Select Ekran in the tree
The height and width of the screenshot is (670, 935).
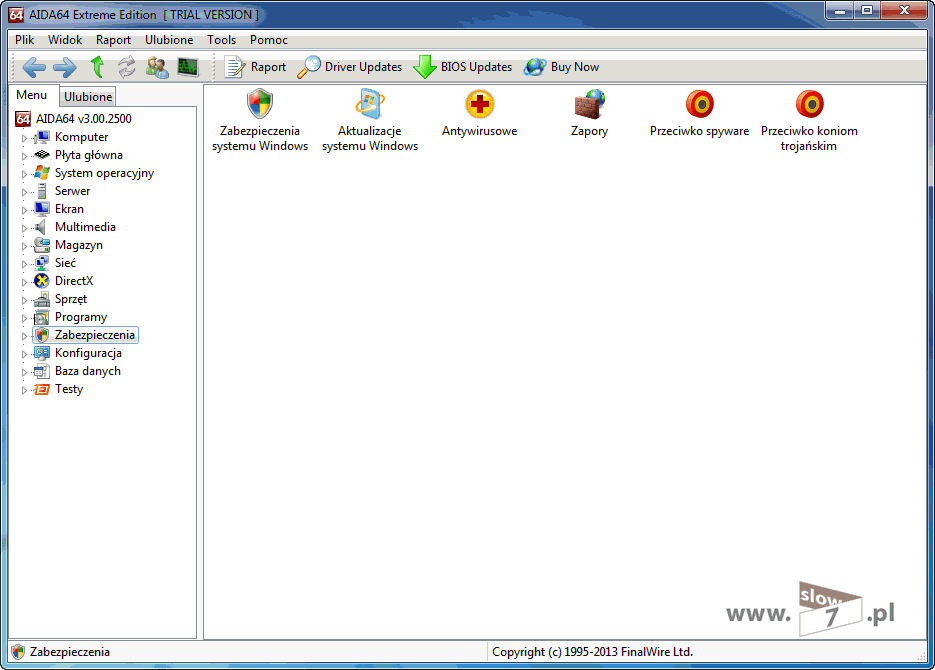pyautogui.click(x=69, y=209)
